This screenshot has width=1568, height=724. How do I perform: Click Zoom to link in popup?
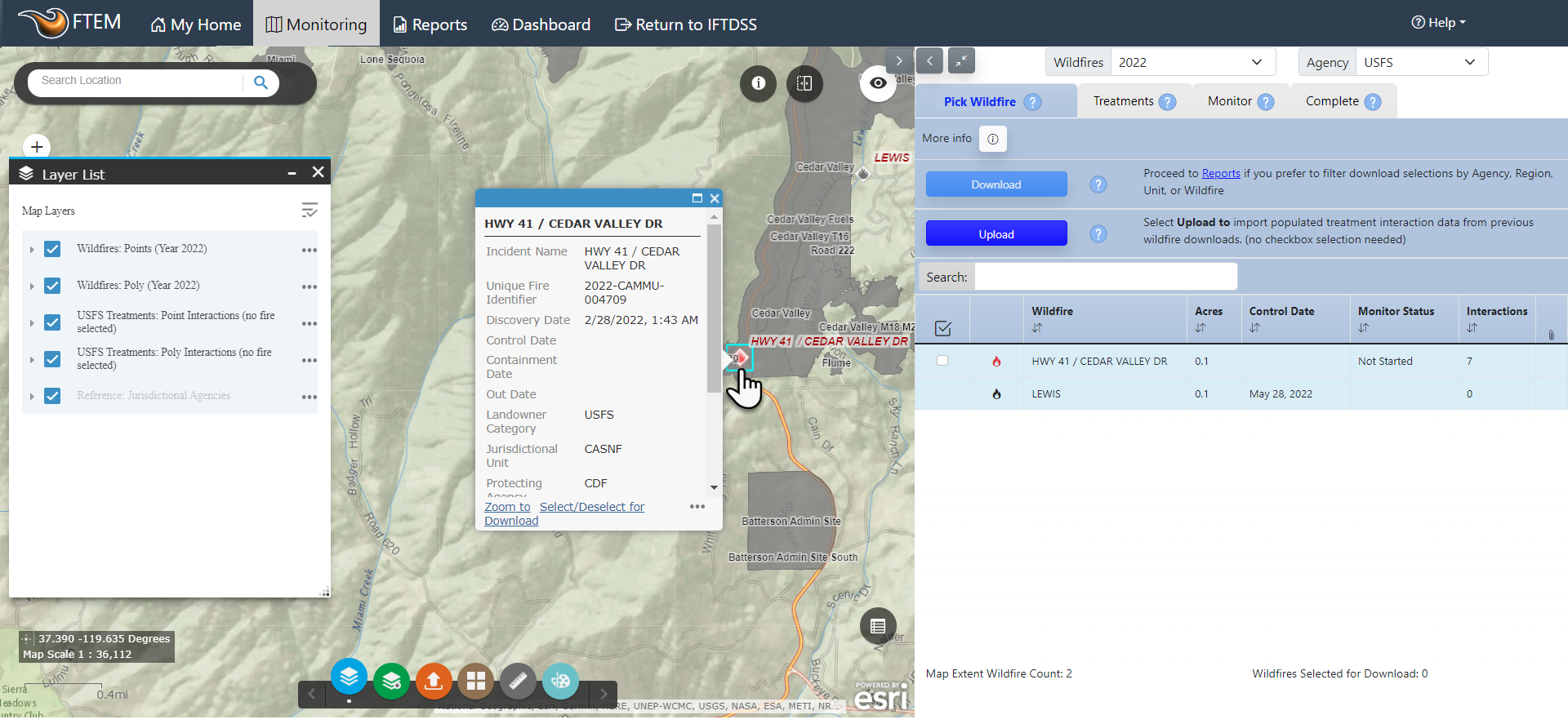pos(507,507)
